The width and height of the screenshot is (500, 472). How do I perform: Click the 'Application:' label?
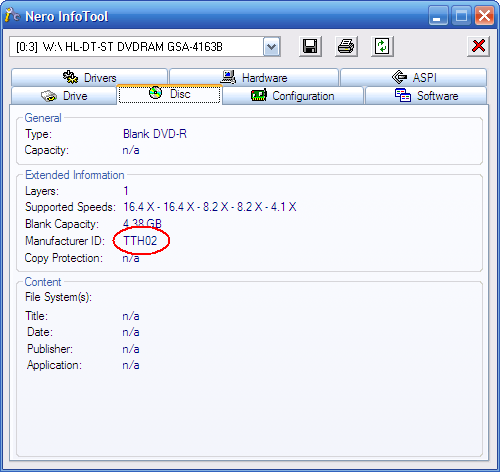[x=54, y=365]
